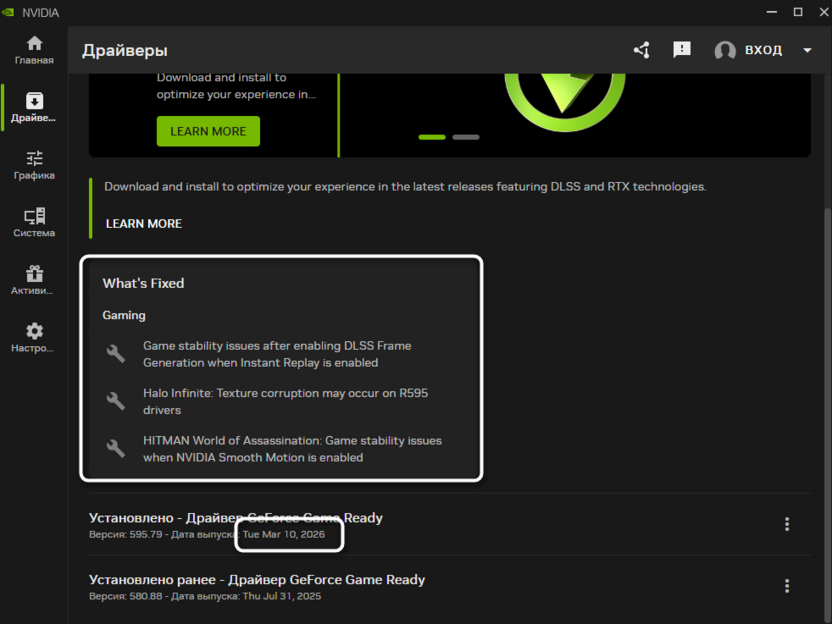Click the wrench icon beside Halo Infinite
Viewport: 832px width, 624px height.
116,401
